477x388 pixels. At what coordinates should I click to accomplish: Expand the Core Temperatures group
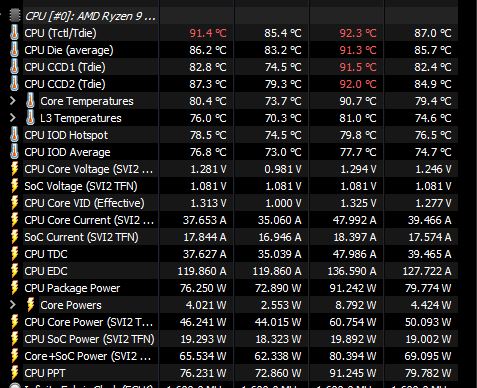(x=13, y=101)
